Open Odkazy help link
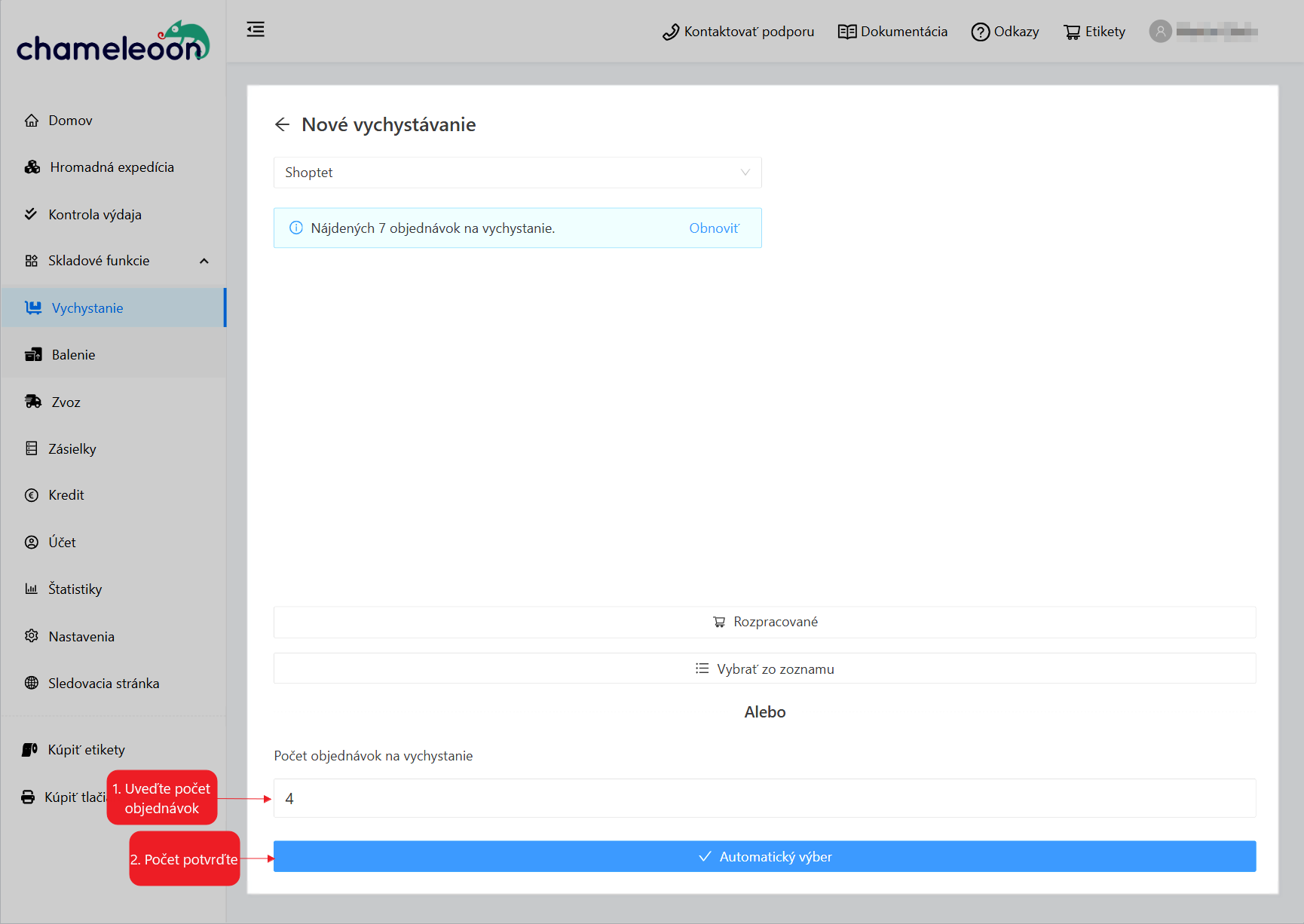This screenshot has width=1304, height=924. click(x=1005, y=32)
